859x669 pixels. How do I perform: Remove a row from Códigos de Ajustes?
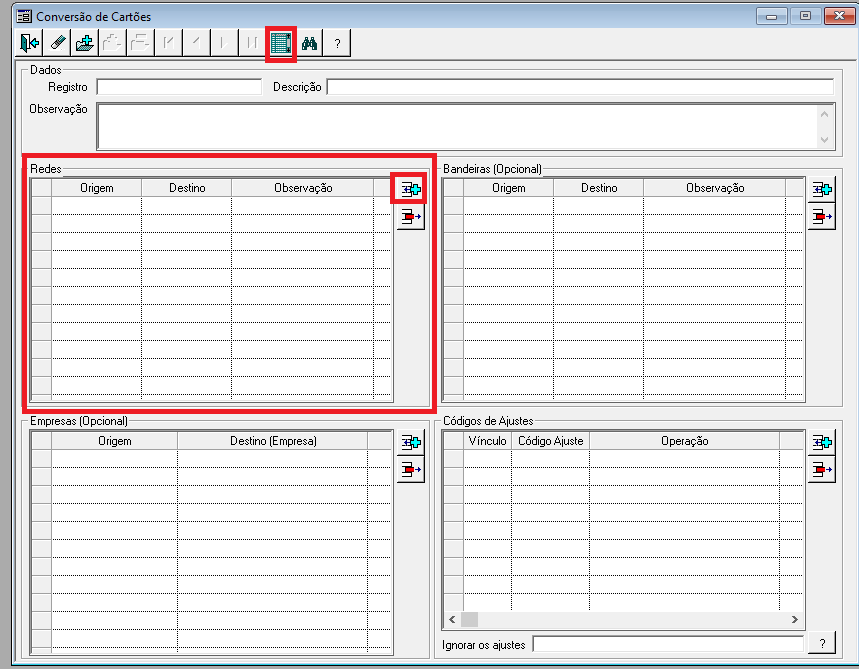822,470
